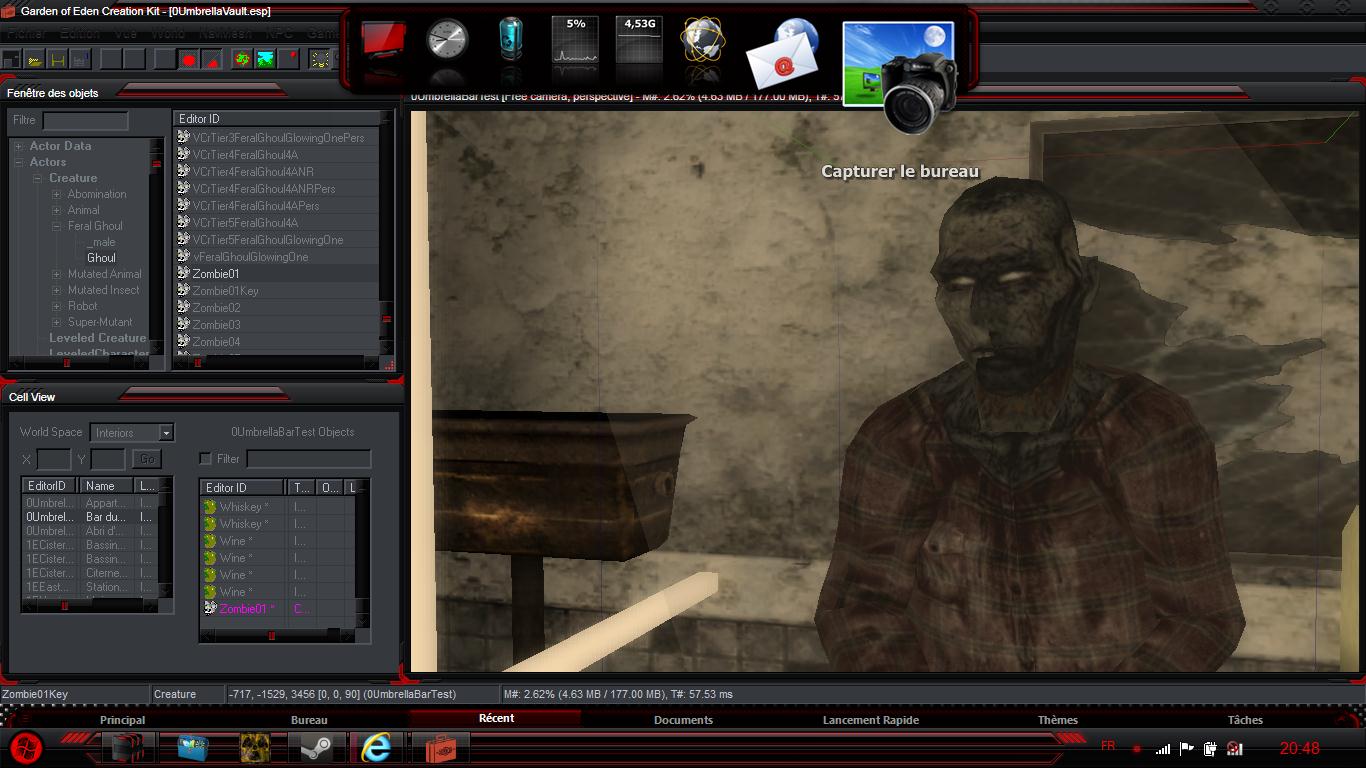Click the object list horizontal scrollbar red thumb
This screenshot has width=1366, height=768.
pos(198,362)
